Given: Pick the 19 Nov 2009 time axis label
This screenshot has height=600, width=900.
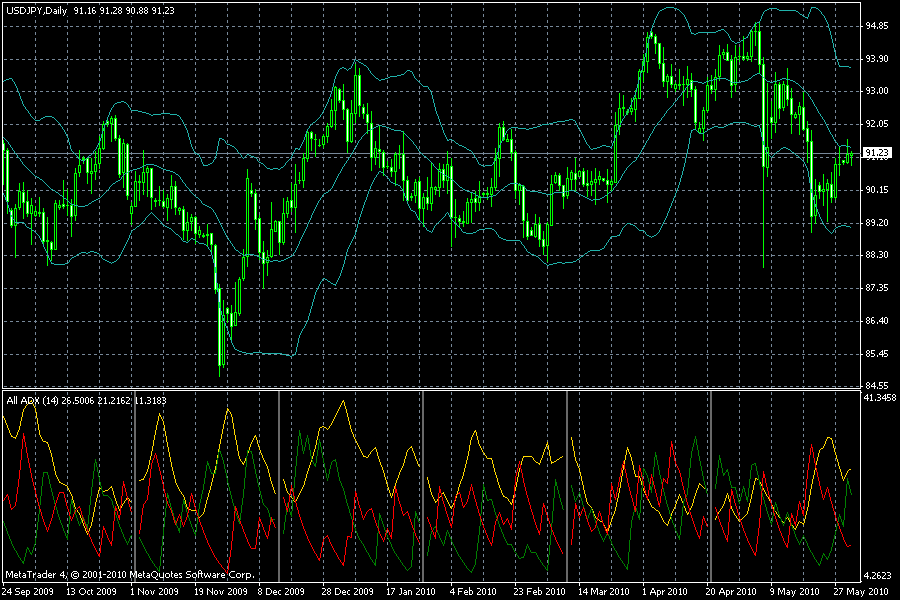Looking at the screenshot, I should [221, 591].
